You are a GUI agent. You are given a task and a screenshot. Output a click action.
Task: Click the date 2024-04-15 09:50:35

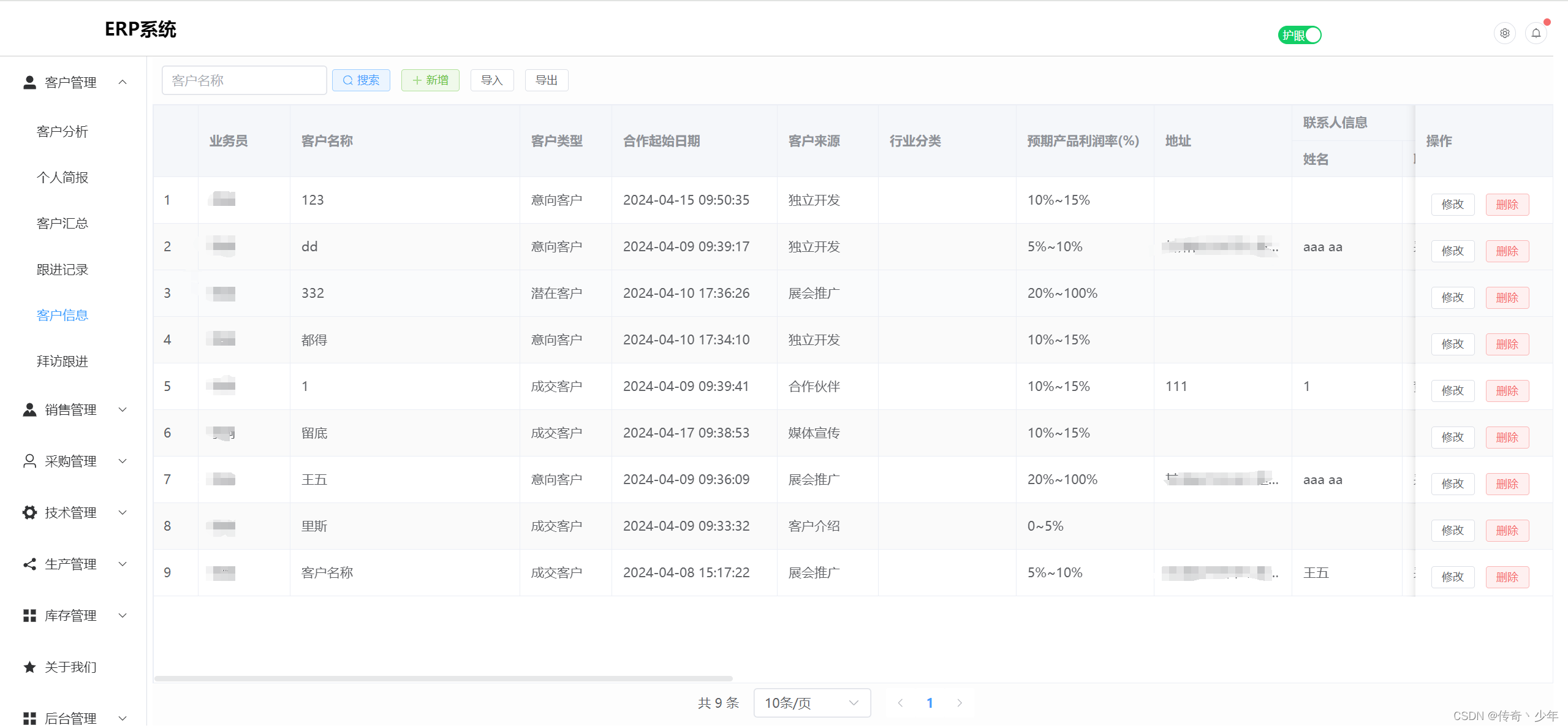(x=686, y=200)
